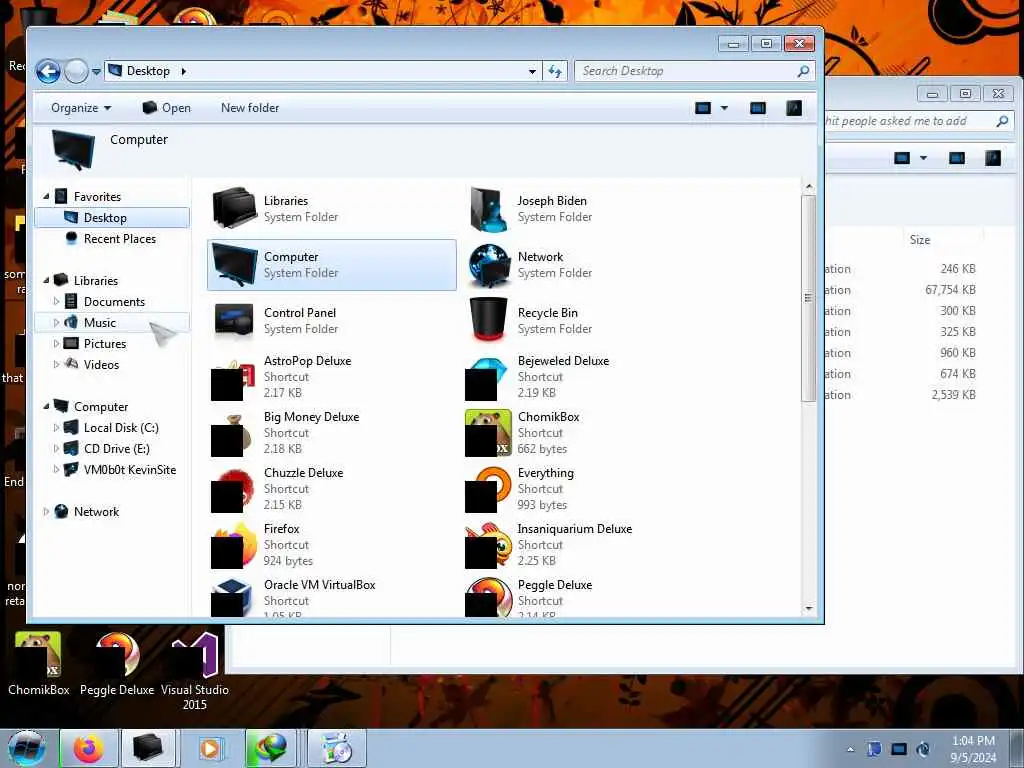Viewport: 1024px width, 768px height.
Task: Select the Recycle Bin icon
Action: (488, 319)
